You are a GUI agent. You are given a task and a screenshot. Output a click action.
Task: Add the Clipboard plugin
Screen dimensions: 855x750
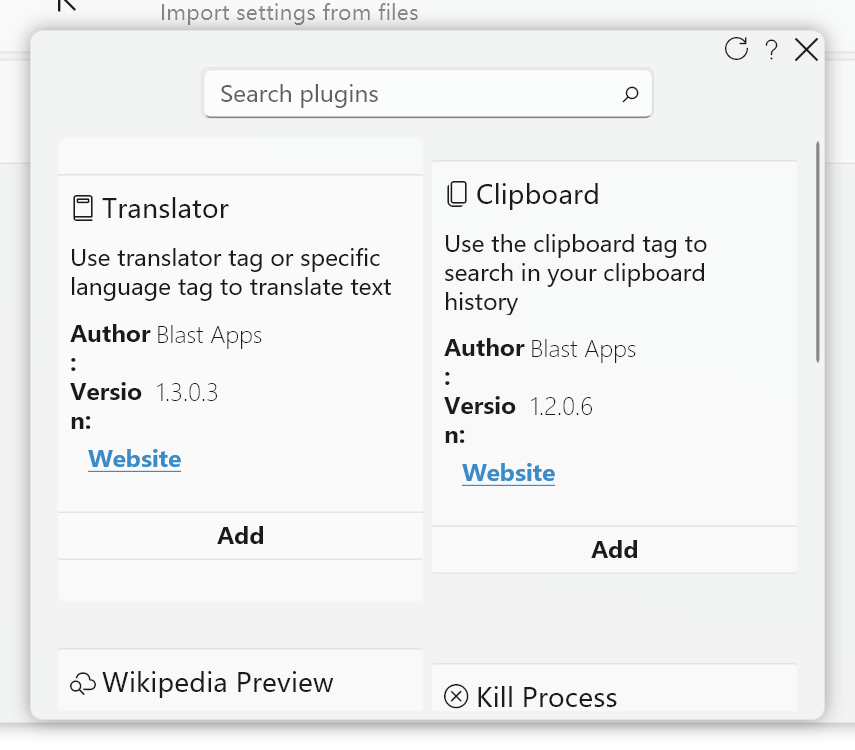coord(615,550)
